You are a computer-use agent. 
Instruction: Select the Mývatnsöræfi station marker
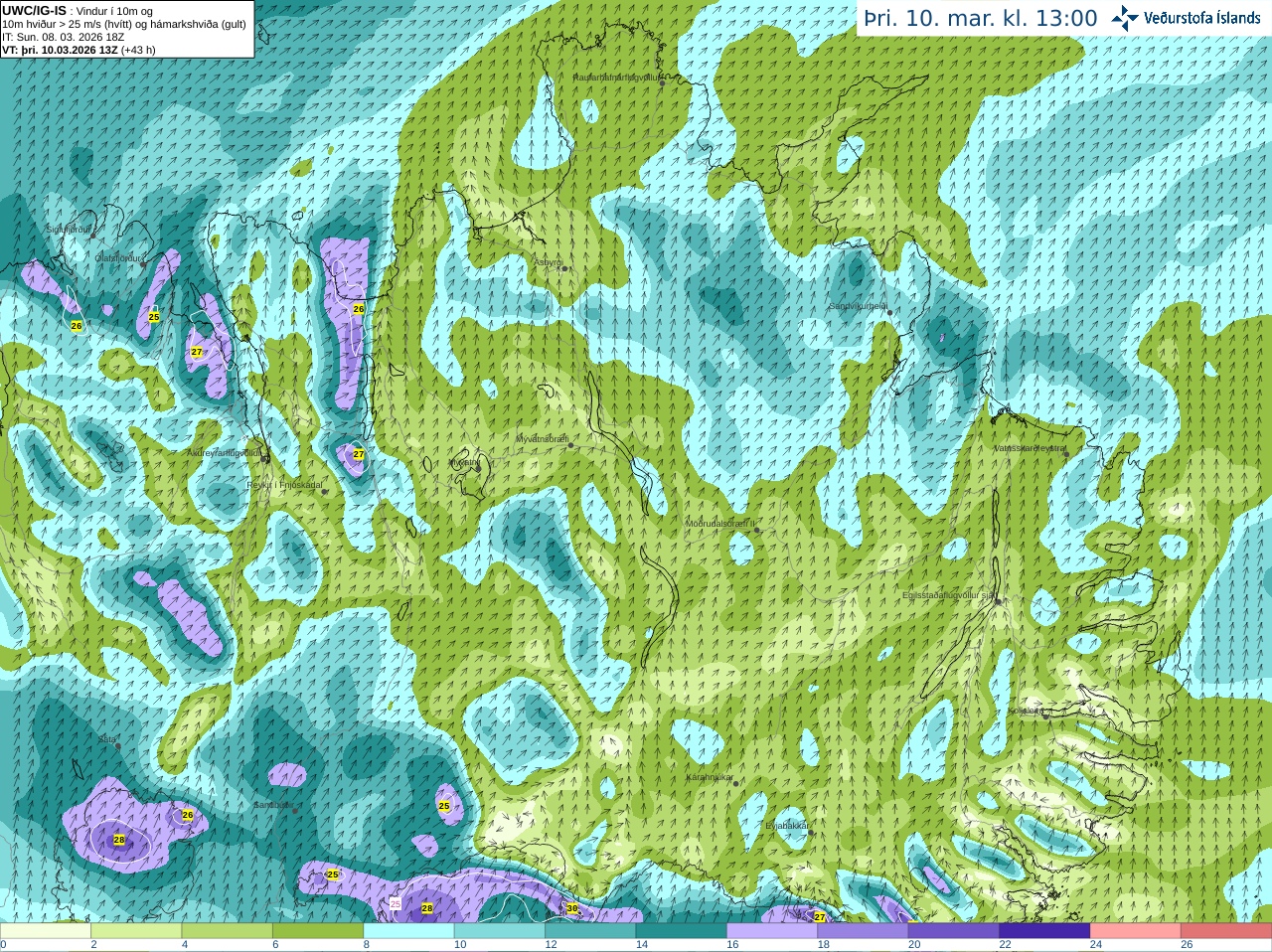pyautogui.click(x=570, y=445)
